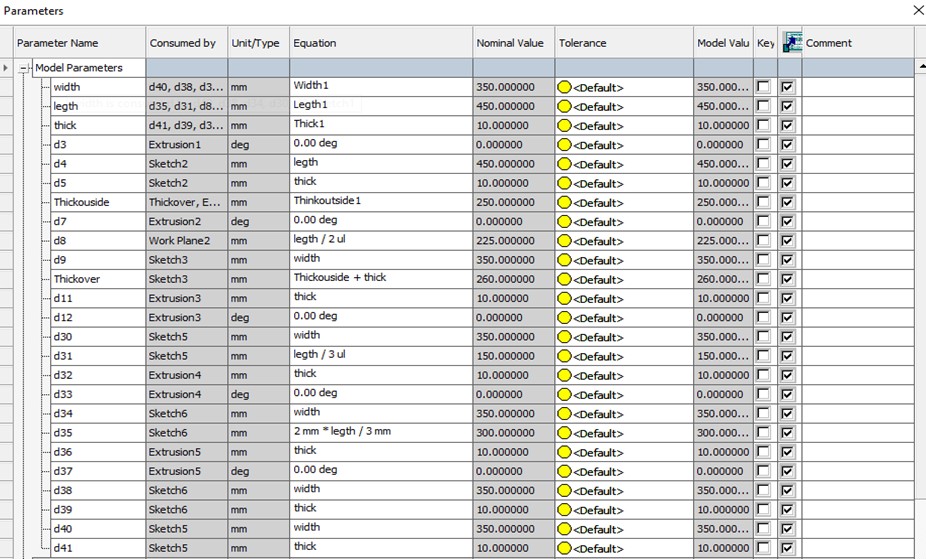Click the yellow tolerance circle for width
Image resolution: width=926 pixels, height=559 pixels.
click(564, 87)
